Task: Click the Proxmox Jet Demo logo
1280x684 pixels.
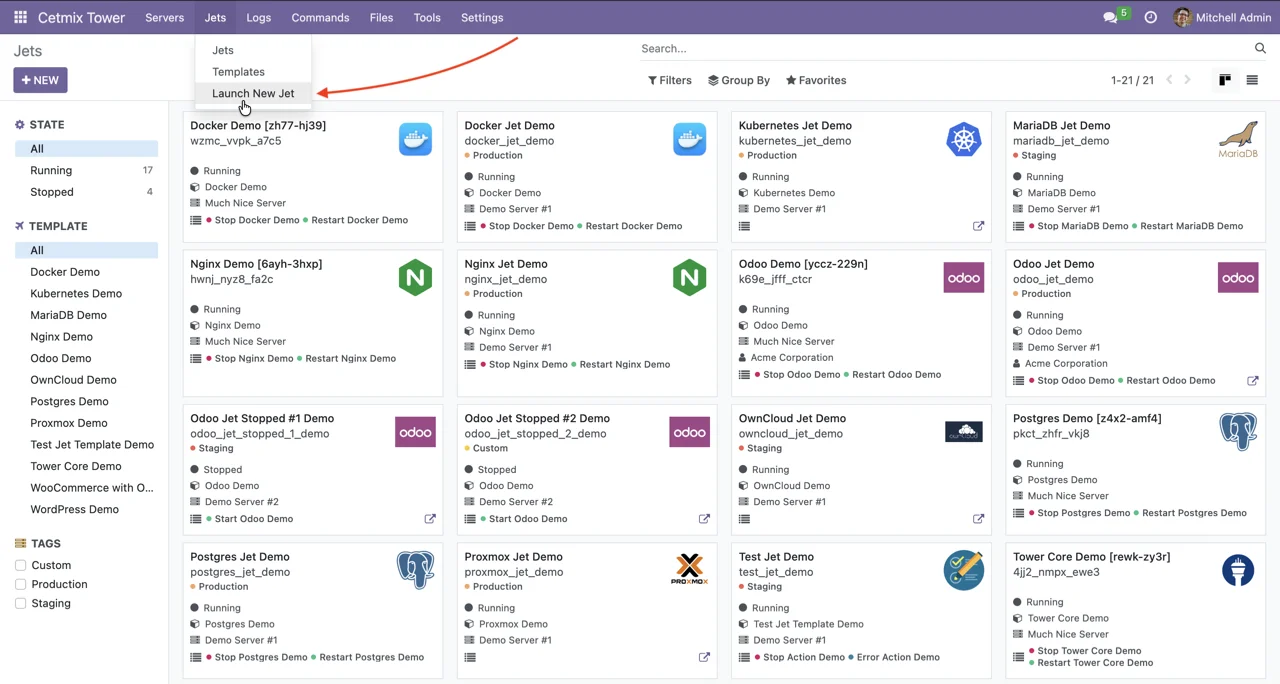Action: [x=689, y=570]
